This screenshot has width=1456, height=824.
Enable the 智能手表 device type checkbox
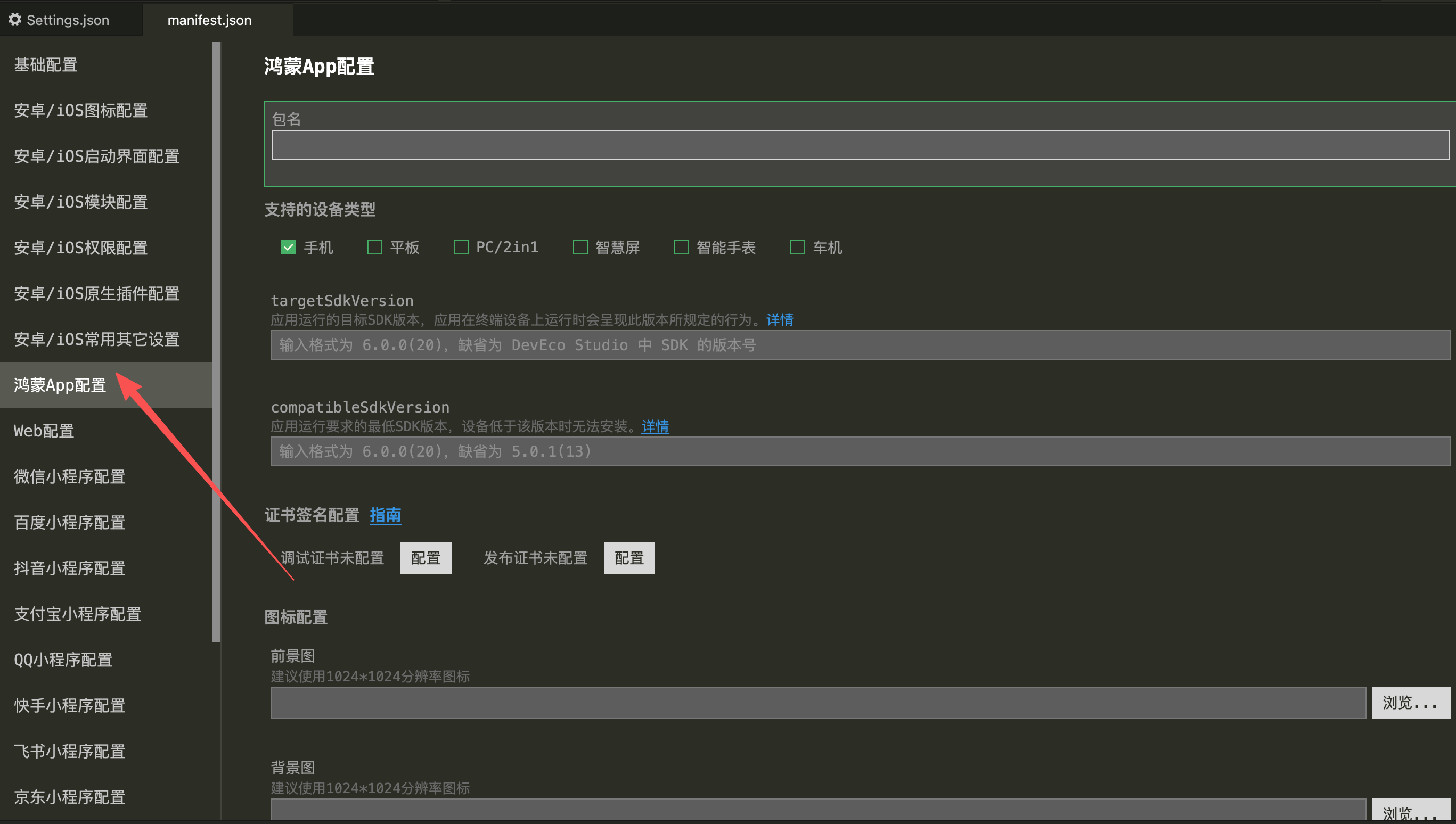(682, 248)
